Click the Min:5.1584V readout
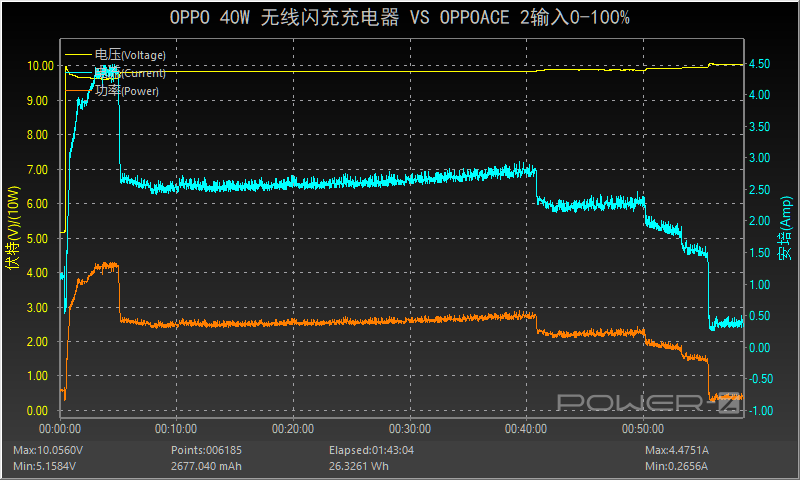800x480 pixels. tap(44, 466)
